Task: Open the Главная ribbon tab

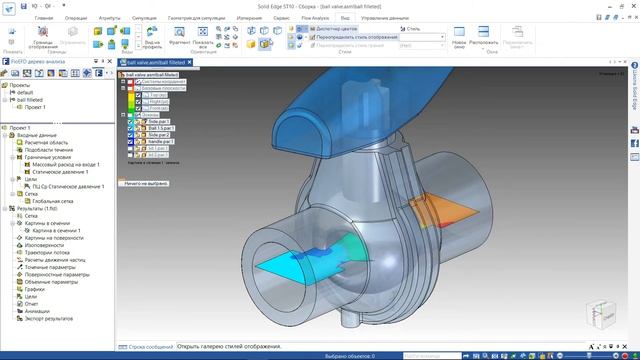Action: click(x=44, y=18)
